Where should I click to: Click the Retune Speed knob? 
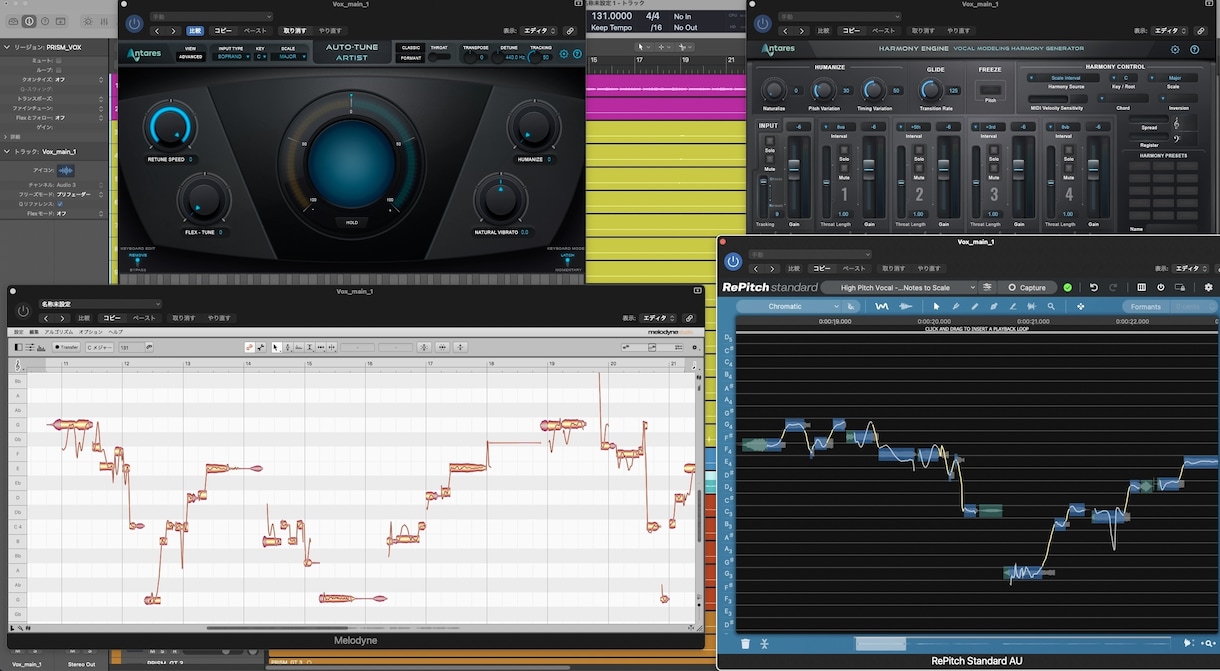[x=169, y=128]
